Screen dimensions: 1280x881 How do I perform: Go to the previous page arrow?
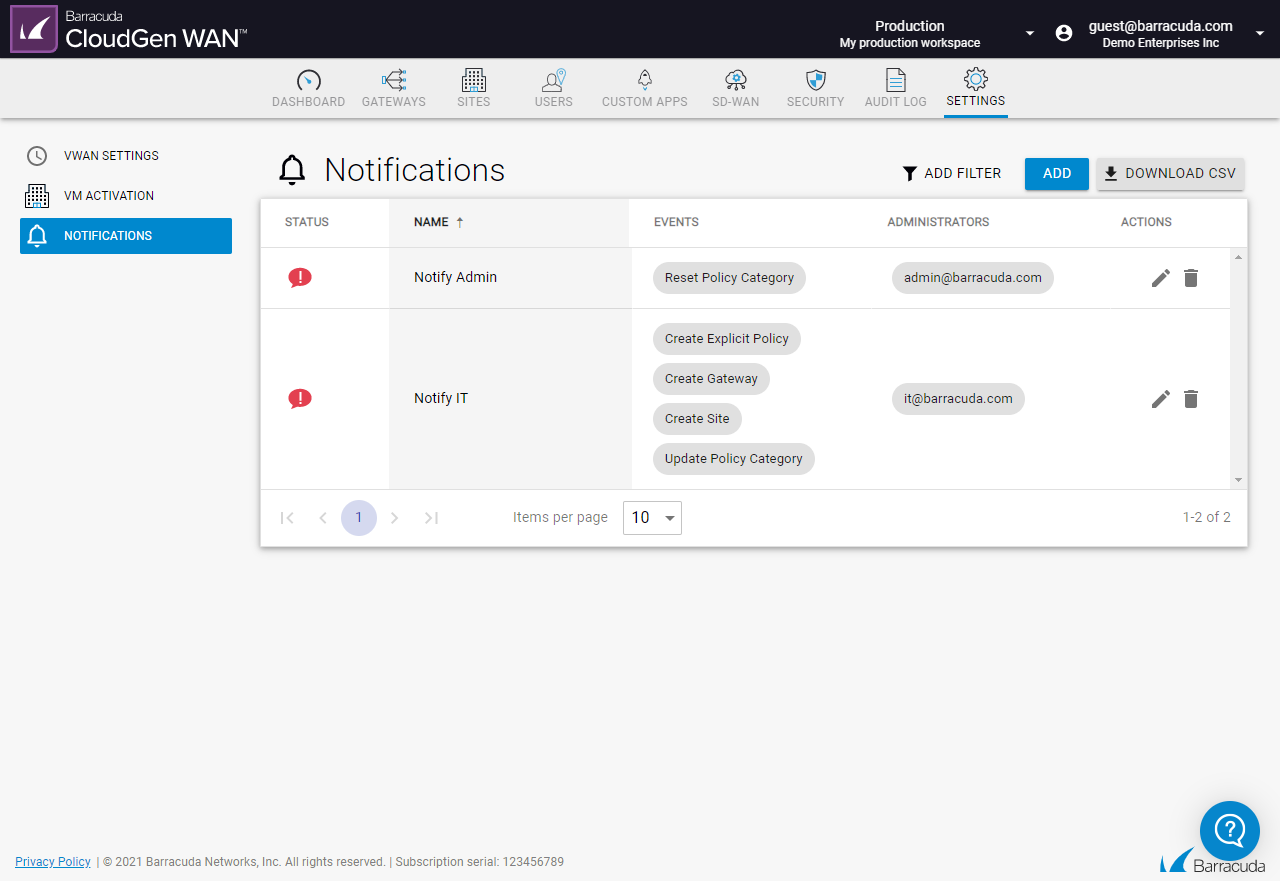pyautogui.click(x=323, y=518)
